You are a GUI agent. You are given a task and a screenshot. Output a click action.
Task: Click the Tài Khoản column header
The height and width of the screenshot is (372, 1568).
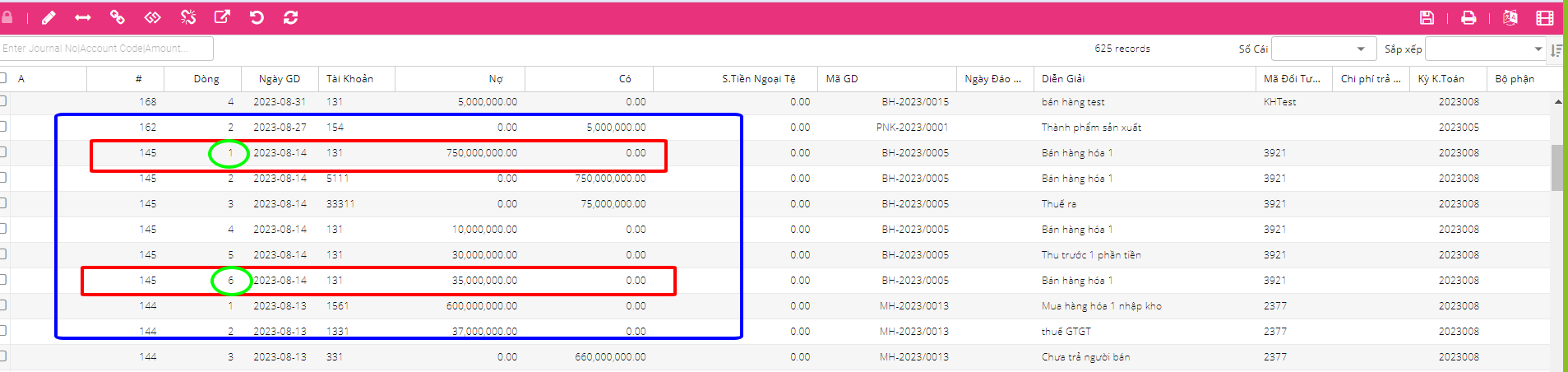click(349, 79)
